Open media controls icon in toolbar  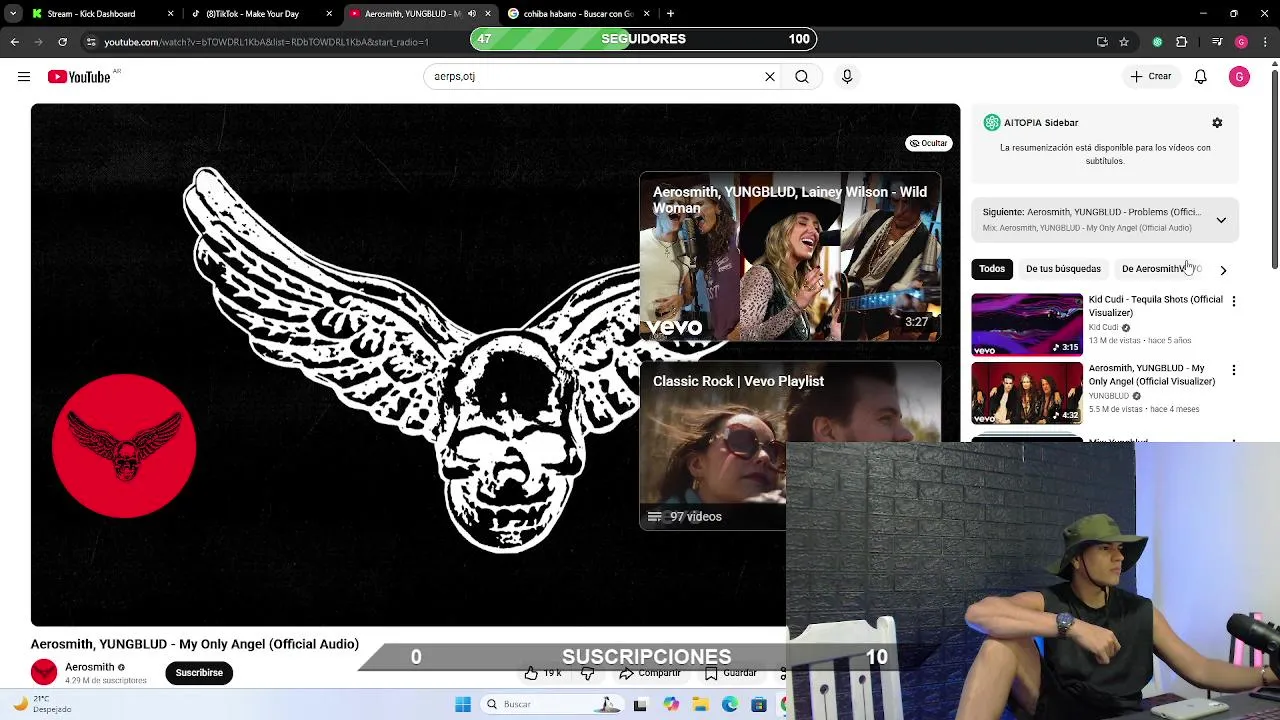point(1217,42)
